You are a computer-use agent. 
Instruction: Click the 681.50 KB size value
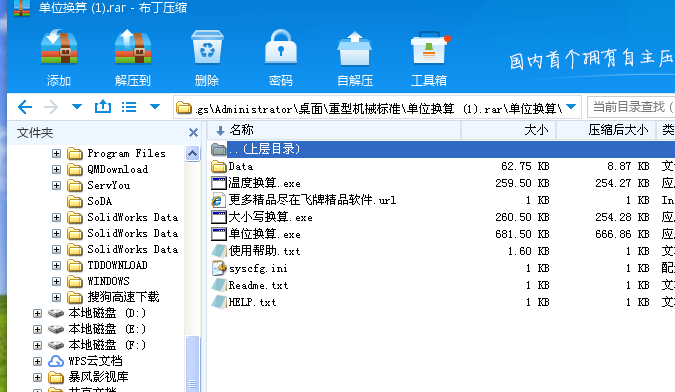522,234
